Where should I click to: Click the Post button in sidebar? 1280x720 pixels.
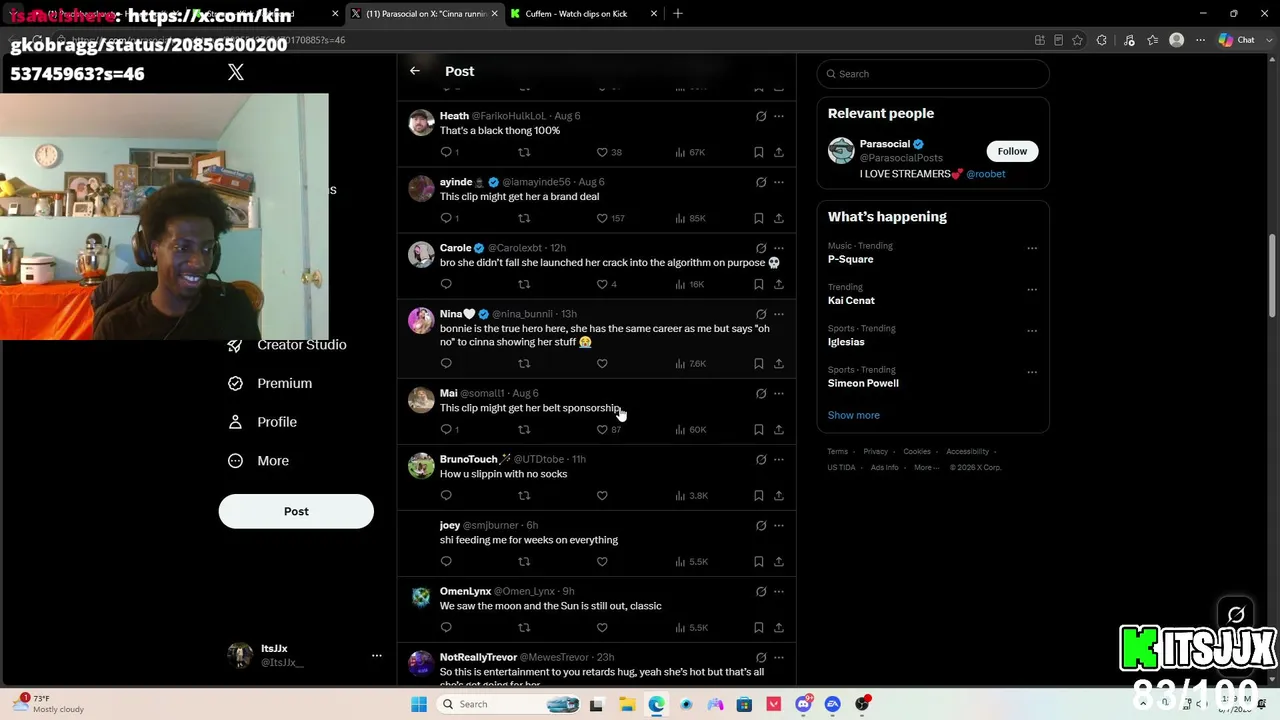click(x=296, y=511)
